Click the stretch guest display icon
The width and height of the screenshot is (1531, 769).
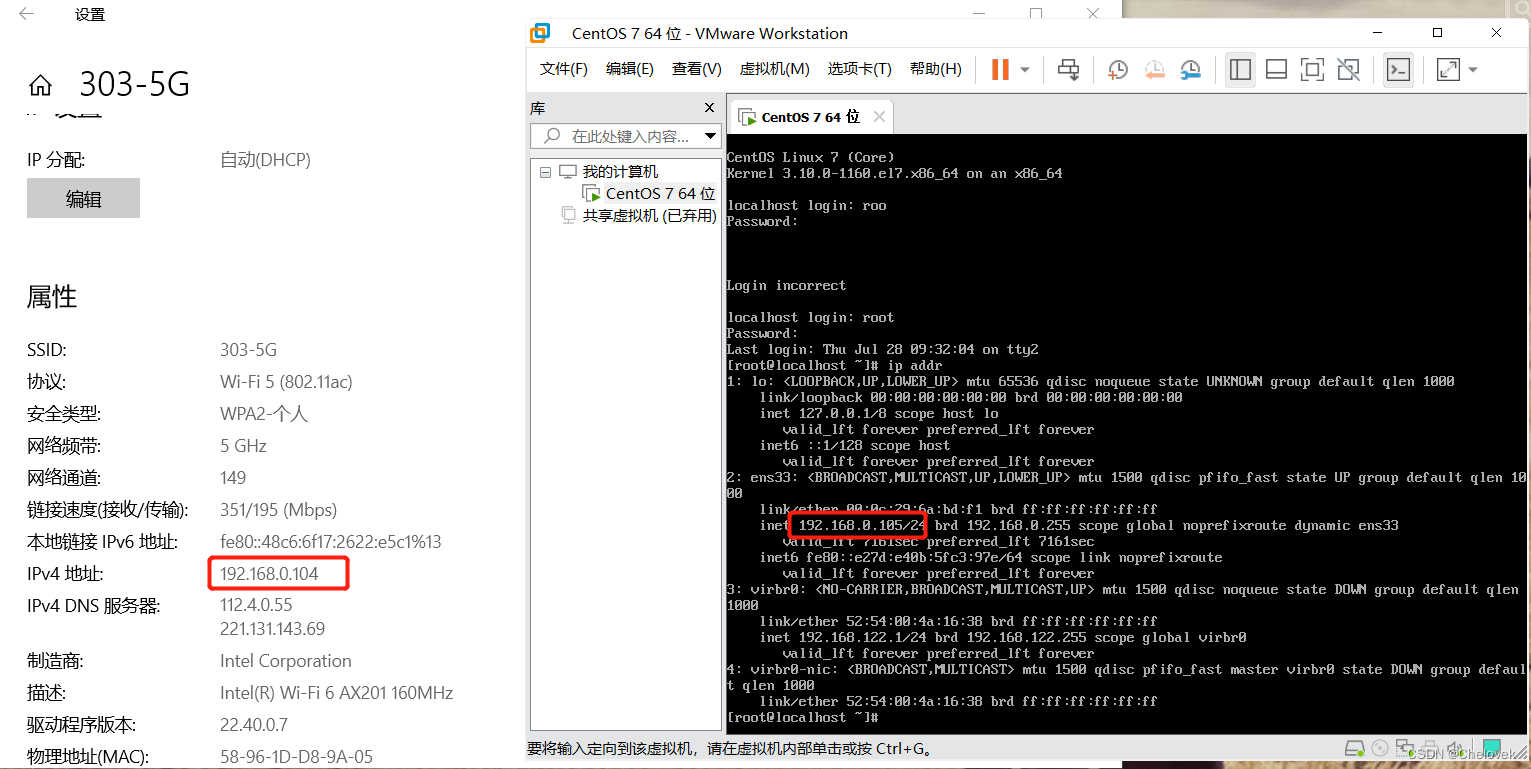coord(1447,69)
